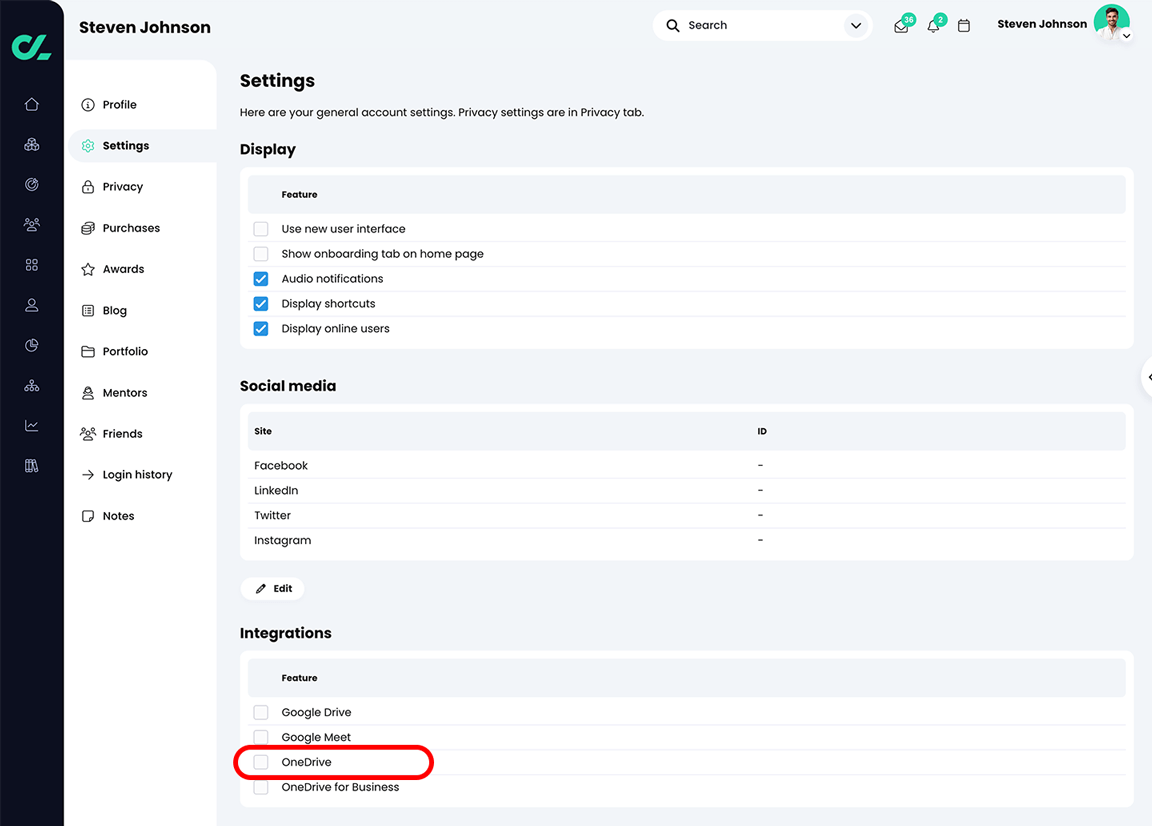Select the pie chart icon in the sidebar
The height and width of the screenshot is (826, 1152).
click(31, 345)
